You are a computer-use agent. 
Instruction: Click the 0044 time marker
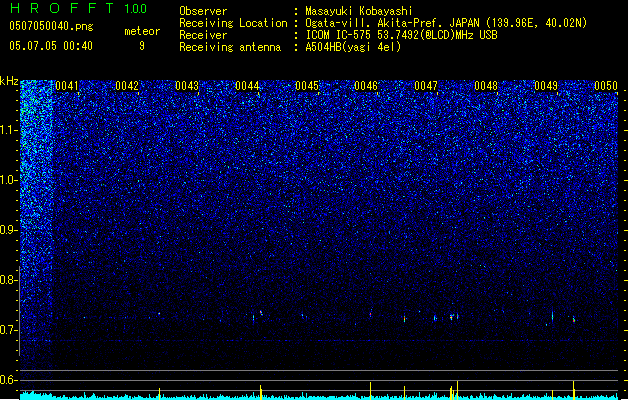coord(247,86)
